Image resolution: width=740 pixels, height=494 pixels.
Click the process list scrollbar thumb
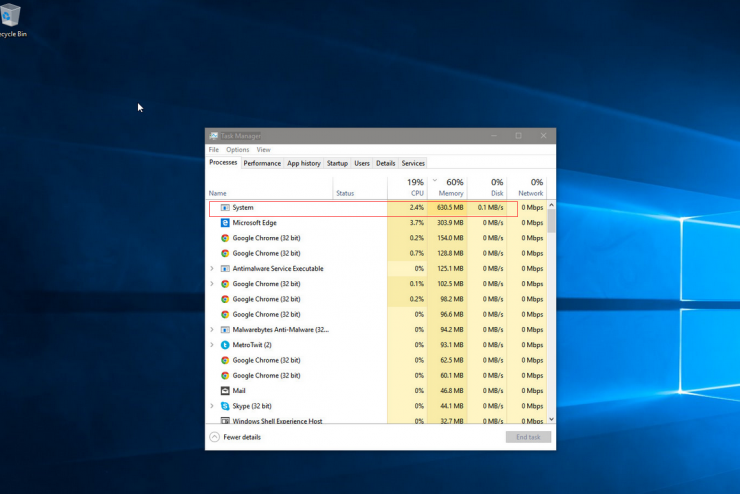point(551,221)
